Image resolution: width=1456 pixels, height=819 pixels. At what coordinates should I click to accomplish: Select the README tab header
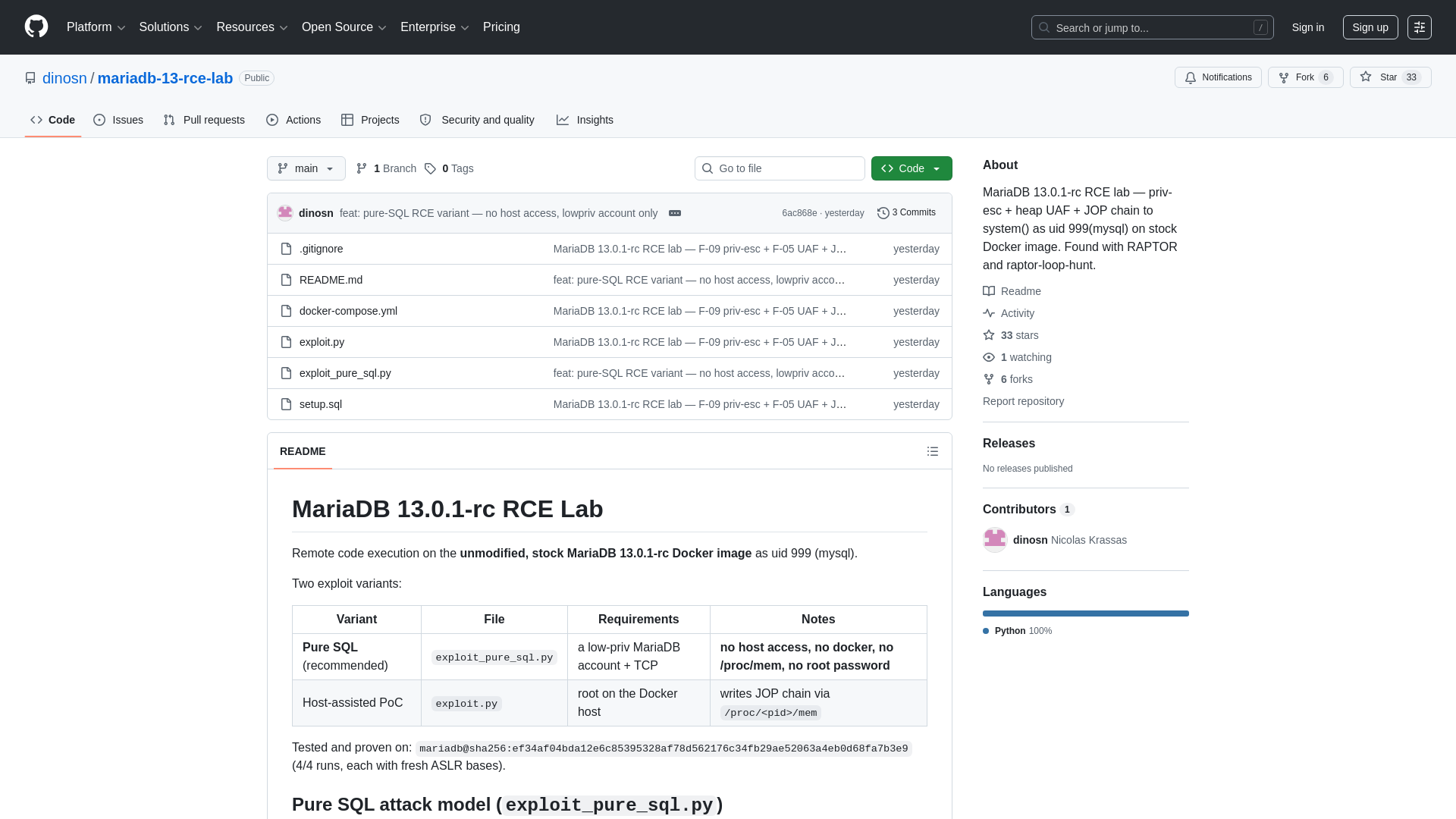click(303, 451)
